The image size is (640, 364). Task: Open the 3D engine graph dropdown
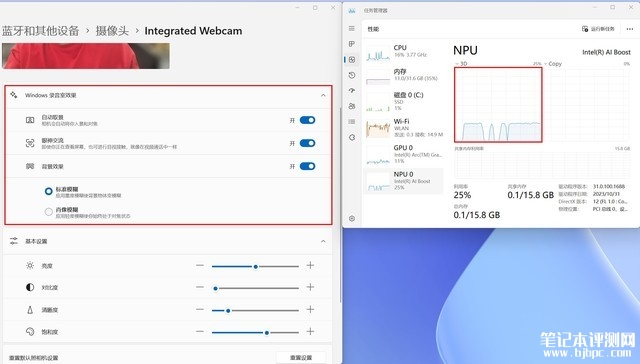click(x=462, y=64)
